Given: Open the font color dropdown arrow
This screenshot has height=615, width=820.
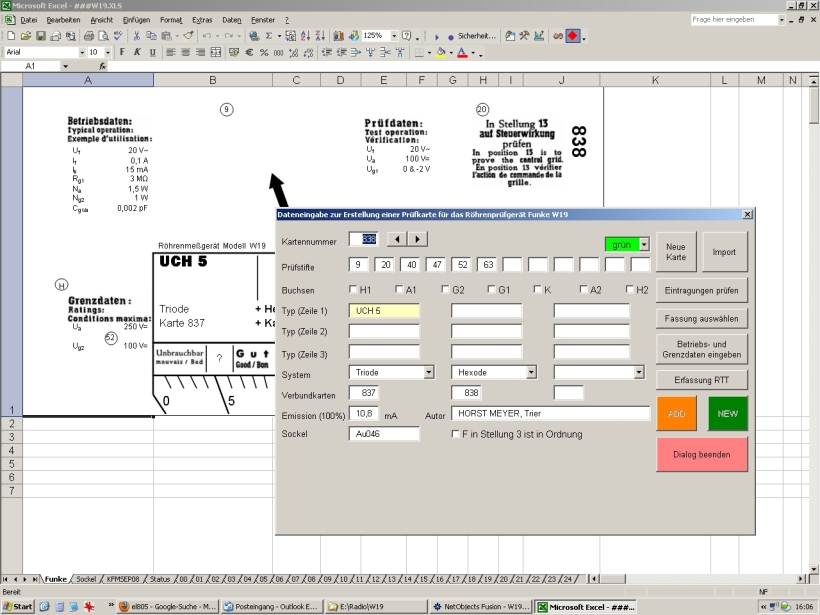Looking at the screenshot, I should (473, 52).
